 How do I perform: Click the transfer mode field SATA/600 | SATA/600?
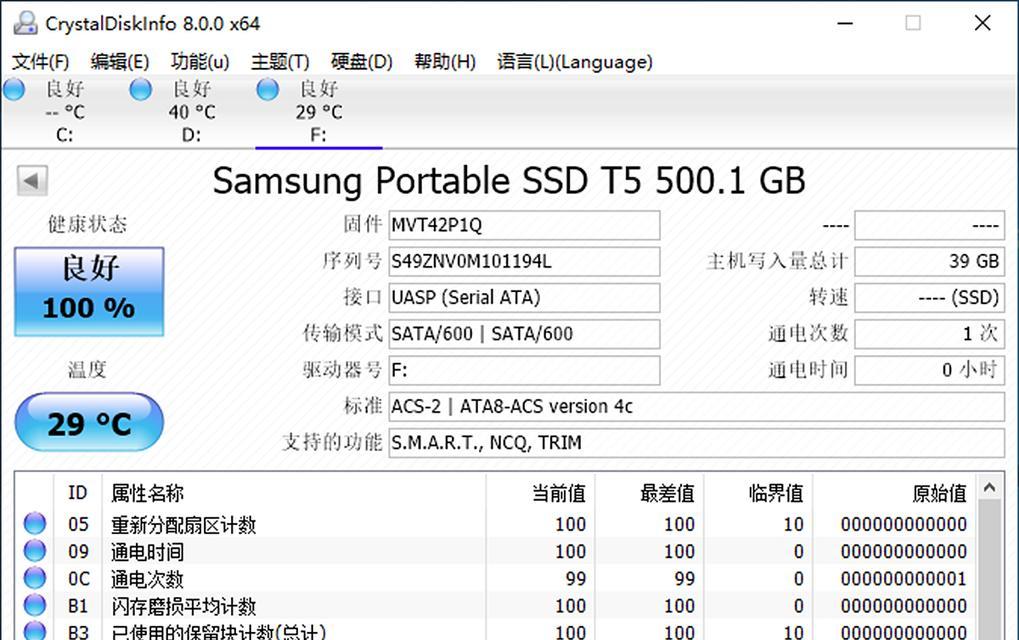click(x=524, y=334)
